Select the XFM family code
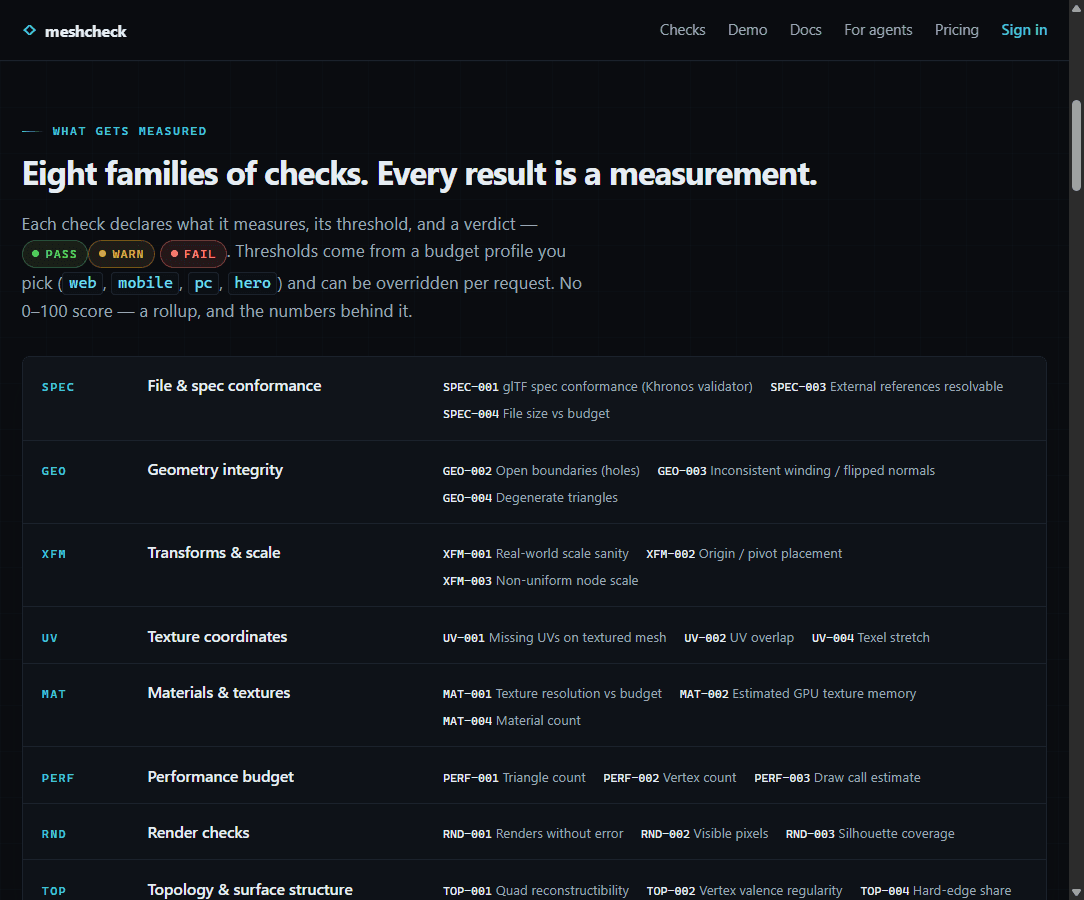Screen dimensions: 1084x900 point(54,554)
